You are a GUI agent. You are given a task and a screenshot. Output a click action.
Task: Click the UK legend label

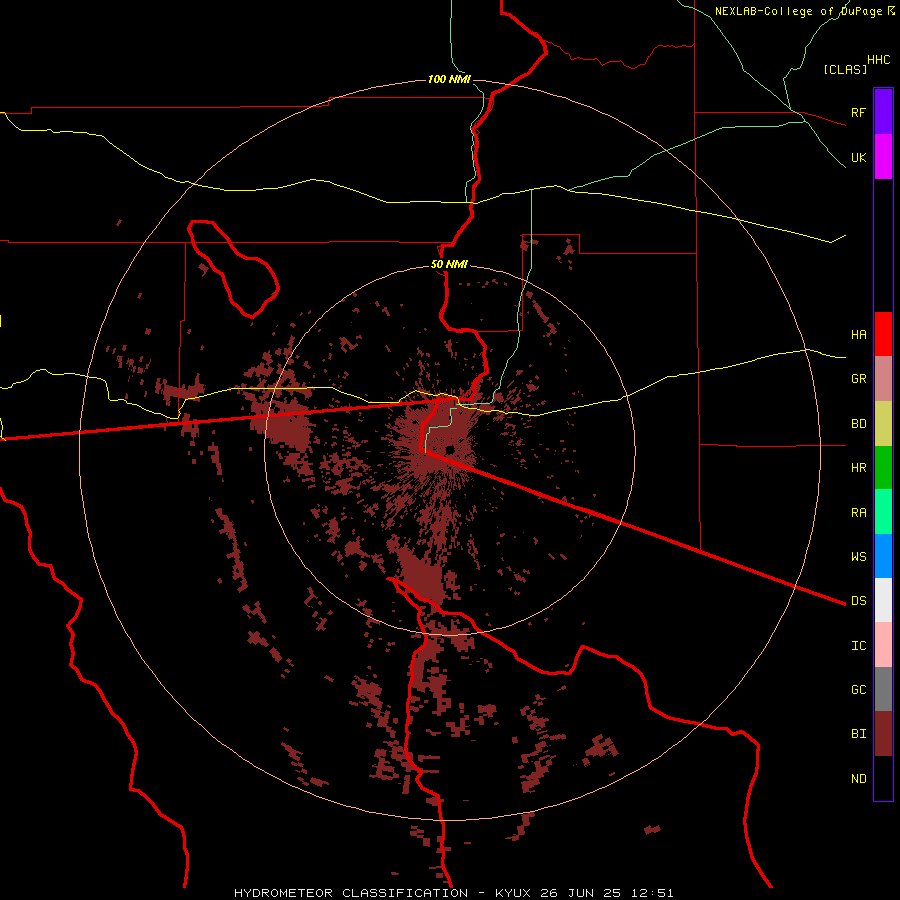[x=858, y=157]
